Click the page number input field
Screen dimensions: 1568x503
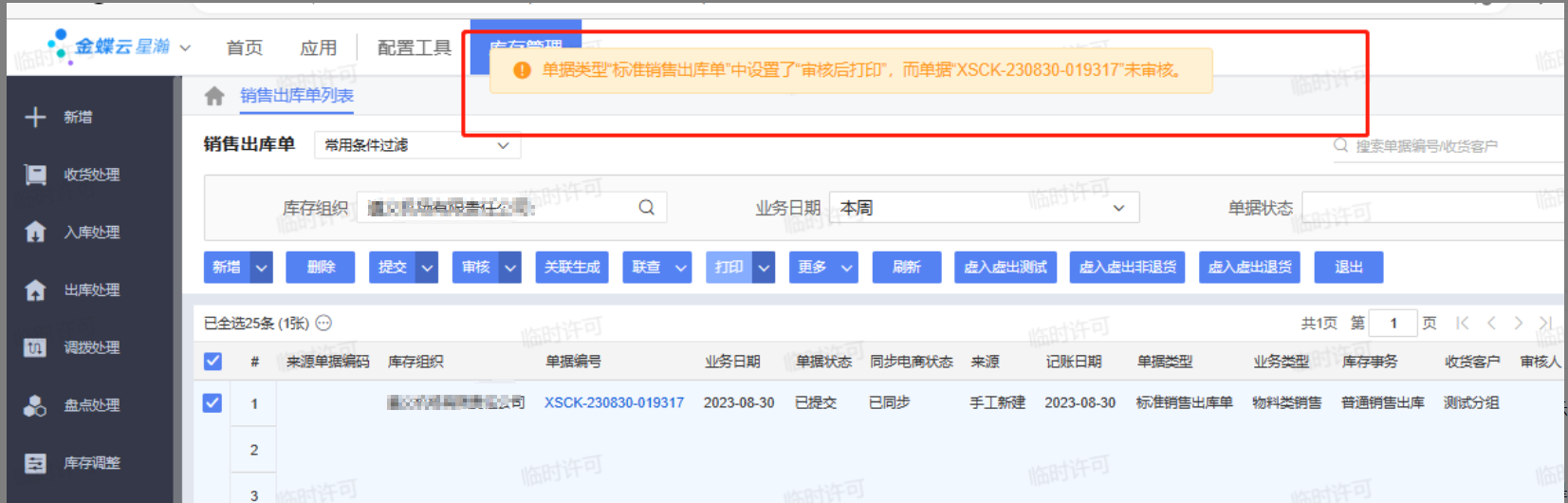click(x=1393, y=324)
